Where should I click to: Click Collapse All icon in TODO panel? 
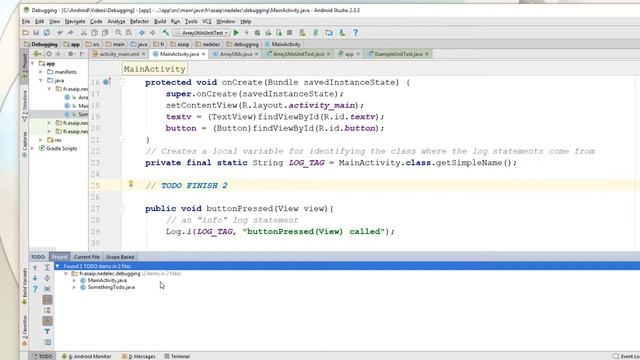click(x=47, y=278)
